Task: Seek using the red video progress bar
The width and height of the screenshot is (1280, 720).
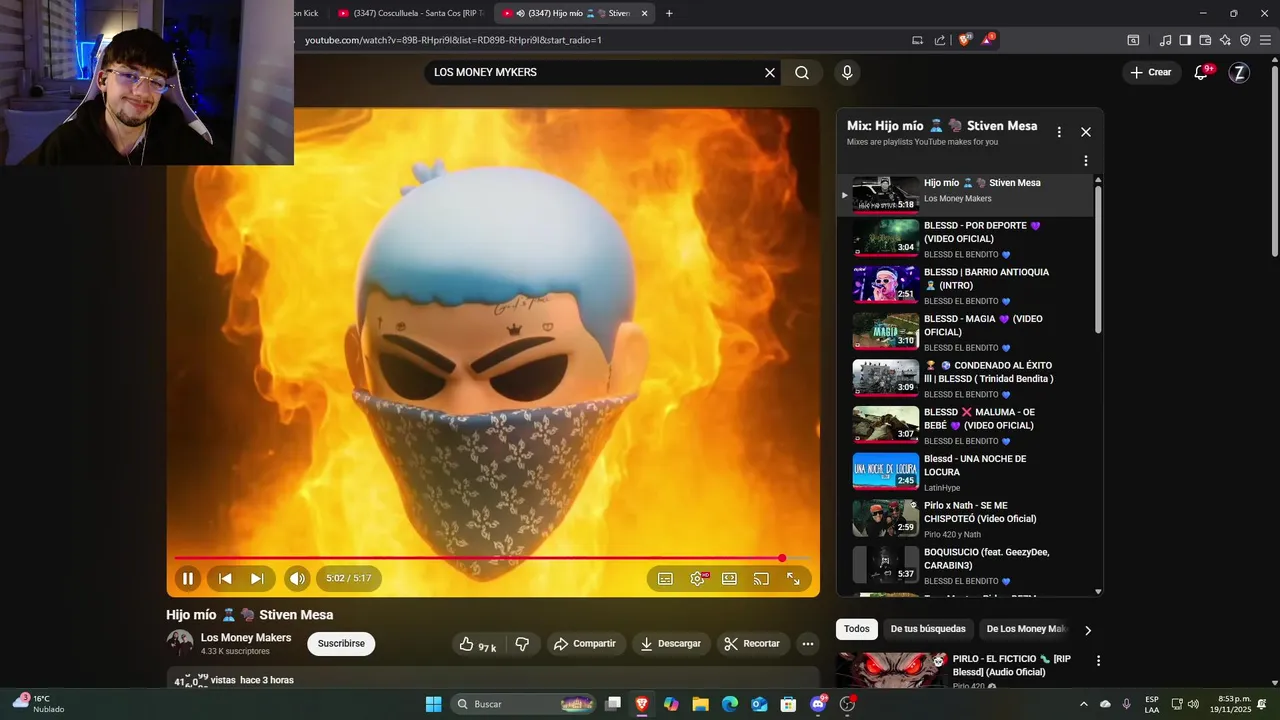Action: click(x=492, y=558)
